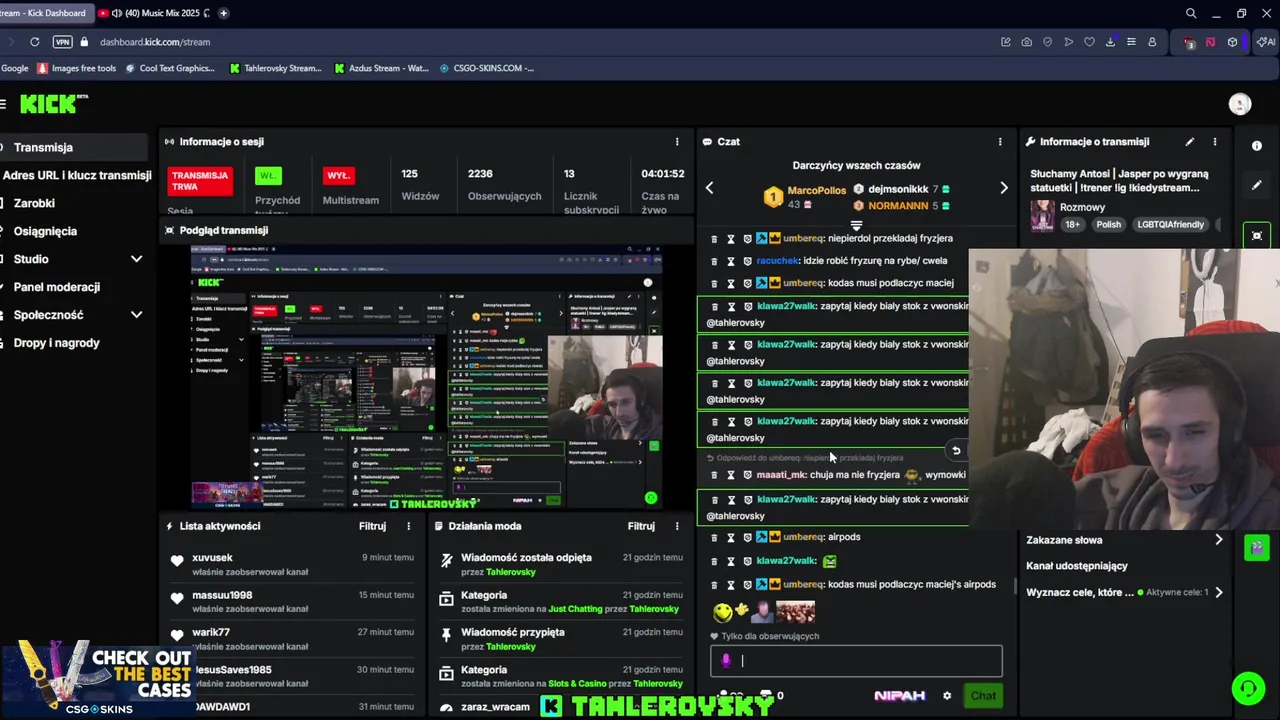This screenshot has width=1280, height=720.
Task: Click the green-outlined focus icon in right sidebar
Action: 1257,236
